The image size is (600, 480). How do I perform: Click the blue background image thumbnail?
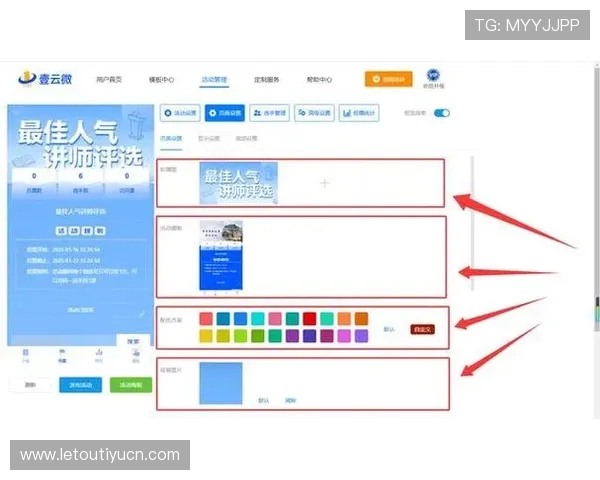[x=221, y=383]
